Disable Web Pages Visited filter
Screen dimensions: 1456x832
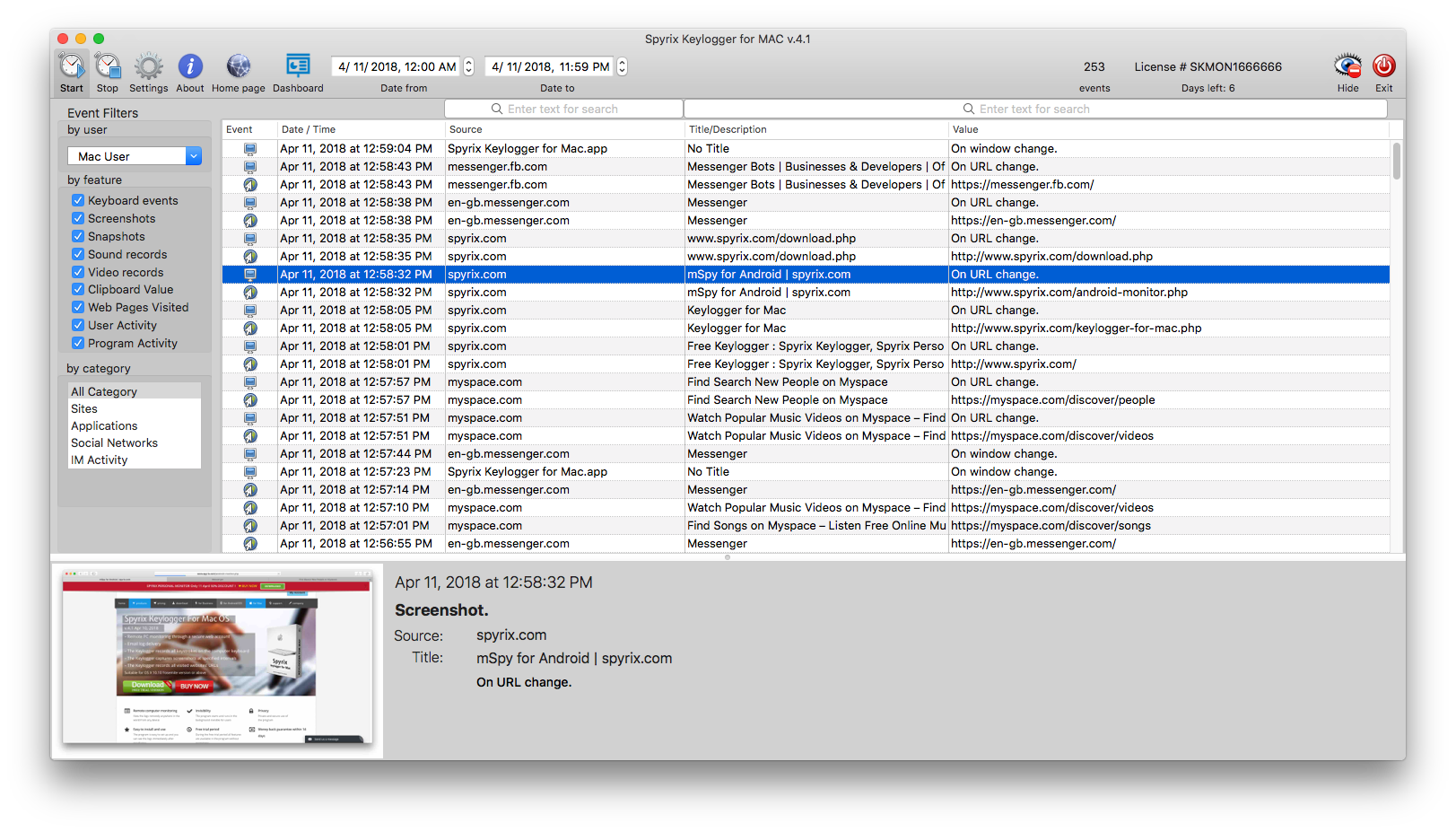coord(78,307)
